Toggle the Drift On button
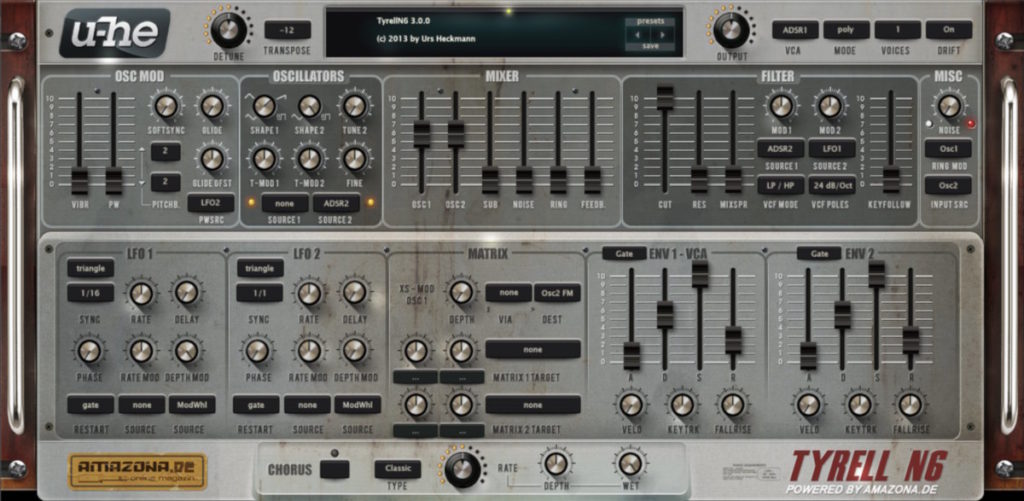 click(948, 30)
